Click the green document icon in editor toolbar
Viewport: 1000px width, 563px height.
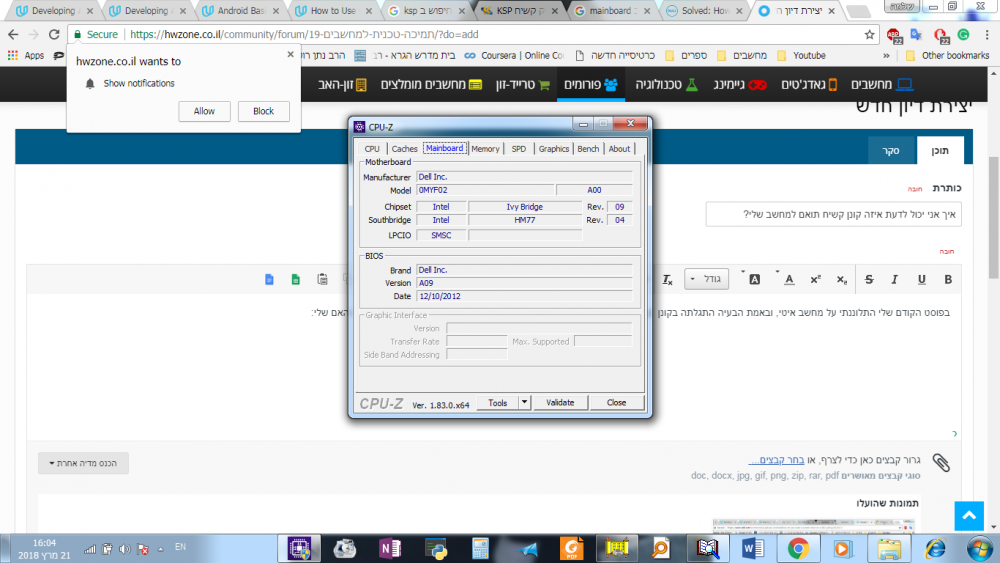pos(295,279)
